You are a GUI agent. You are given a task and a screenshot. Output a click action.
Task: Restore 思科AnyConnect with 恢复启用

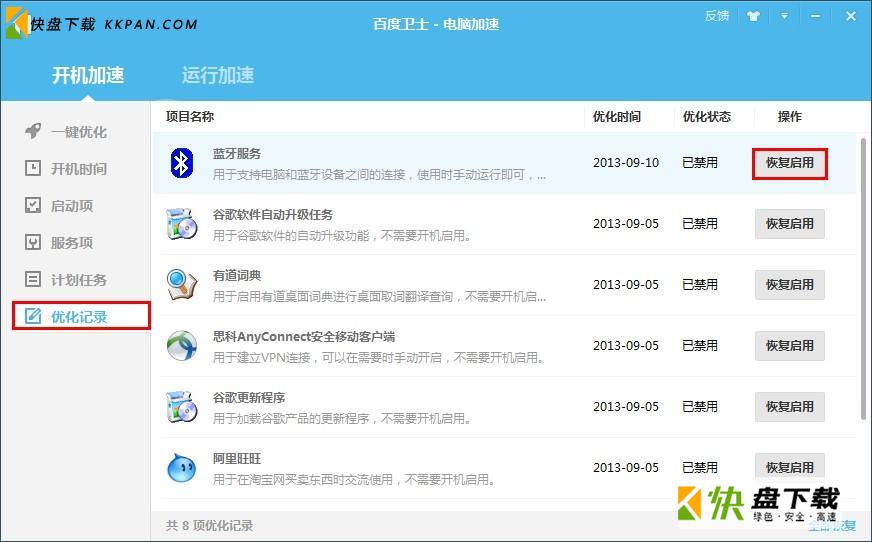pyautogui.click(x=790, y=346)
